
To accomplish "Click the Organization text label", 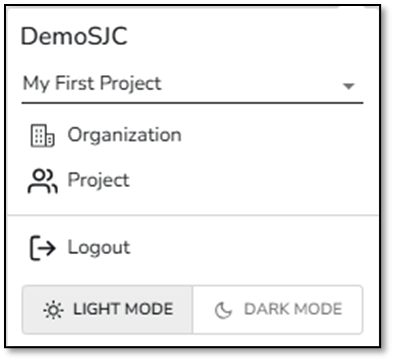I will 125,135.
